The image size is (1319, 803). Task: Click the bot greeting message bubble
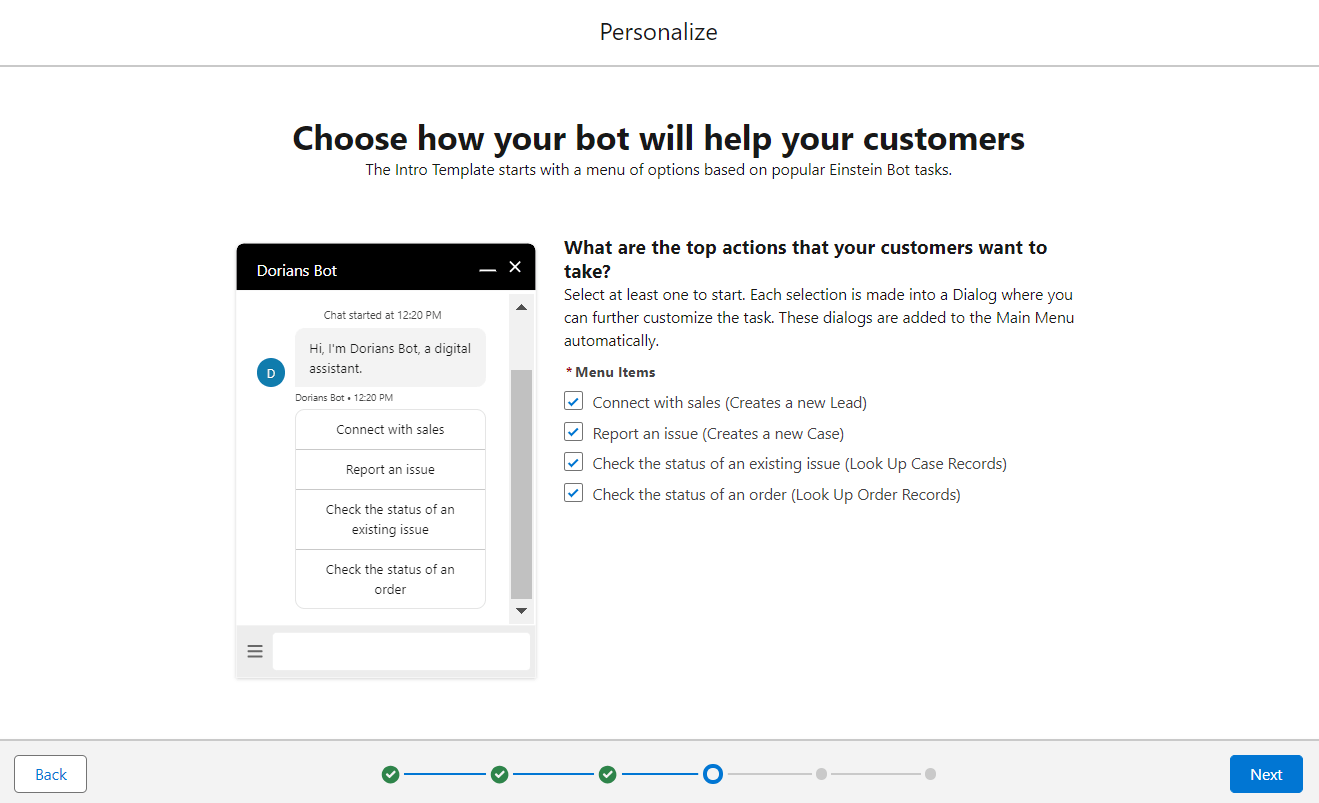(390, 358)
